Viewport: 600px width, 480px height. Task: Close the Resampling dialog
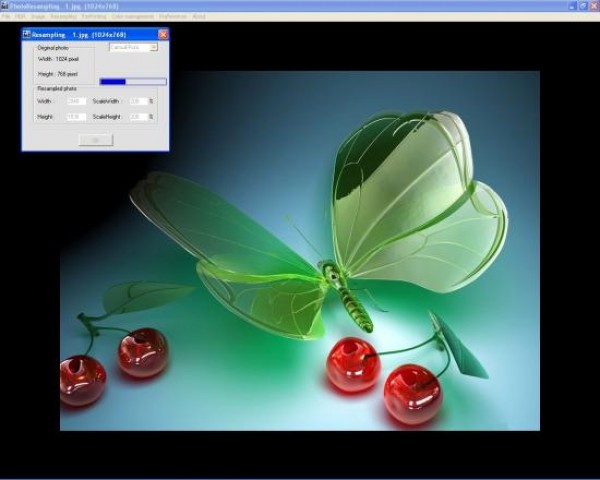click(163, 34)
